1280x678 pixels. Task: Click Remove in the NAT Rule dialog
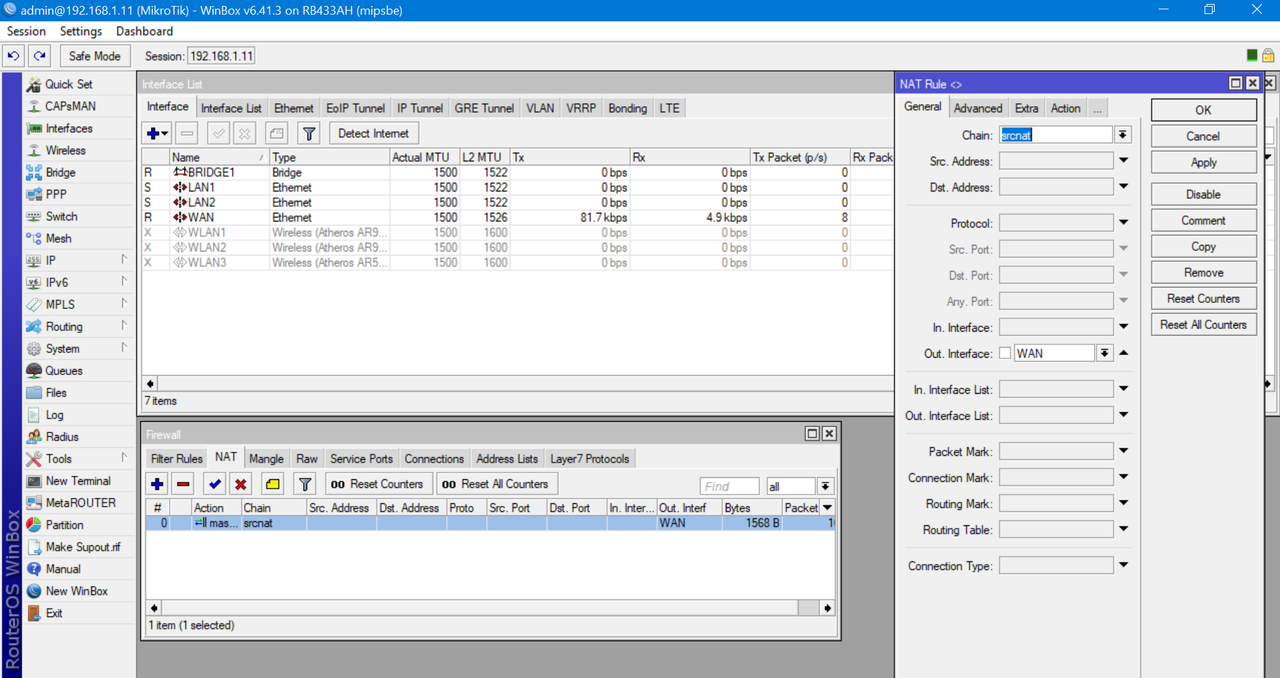click(x=1203, y=272)
